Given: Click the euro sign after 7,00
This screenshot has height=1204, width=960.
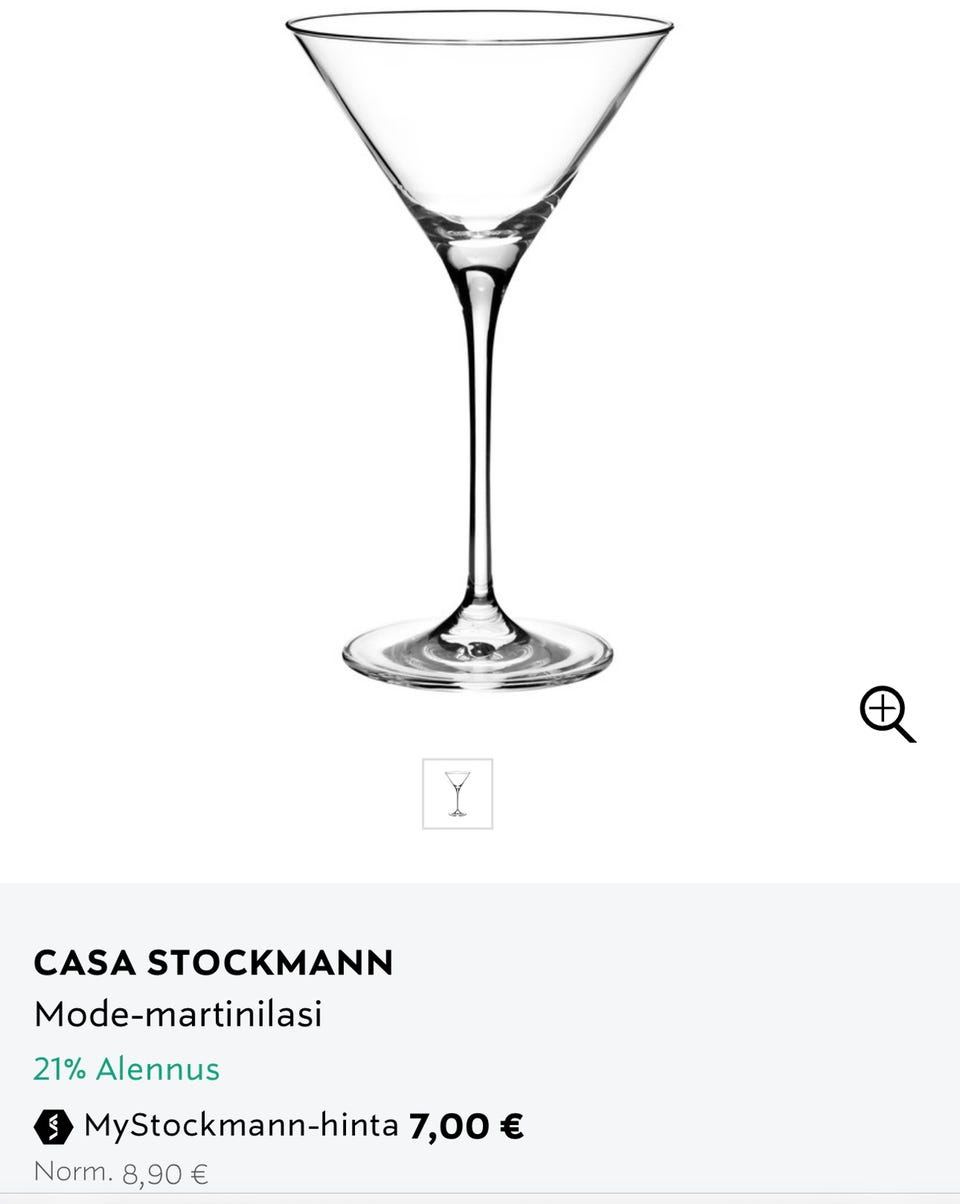Looking at the screenshot, I should [512, 1127].
